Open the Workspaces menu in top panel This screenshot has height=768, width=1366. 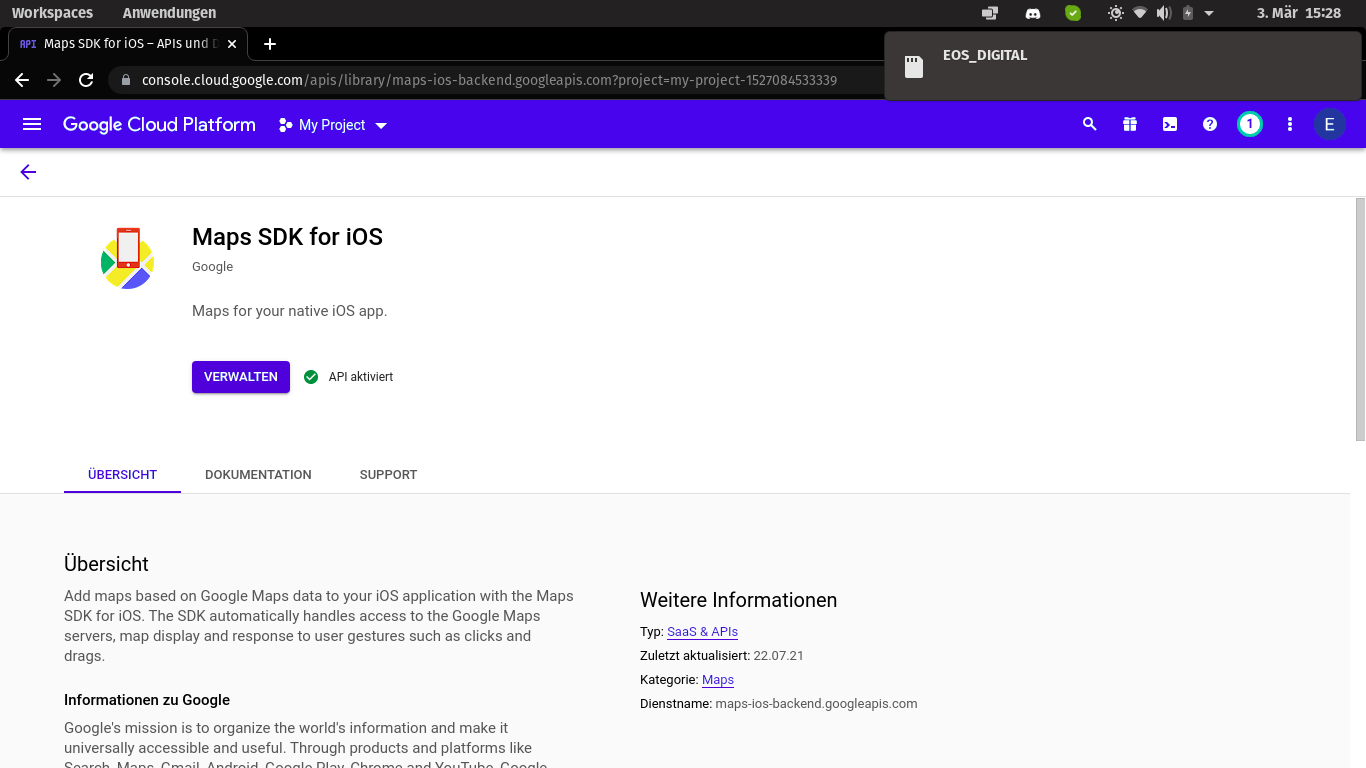click(52, 13)
